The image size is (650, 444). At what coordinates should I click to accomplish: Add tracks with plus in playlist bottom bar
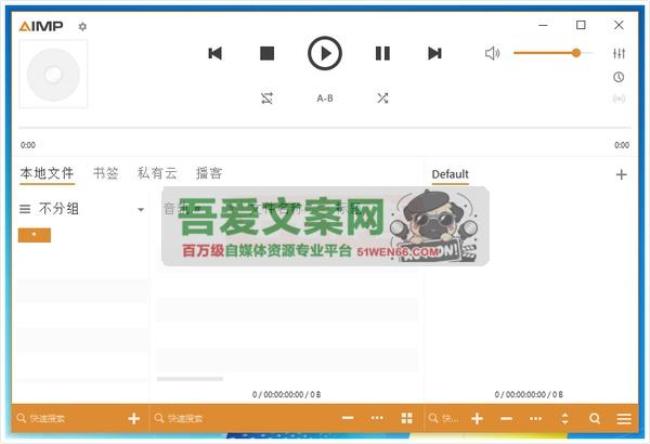[477, 418]
